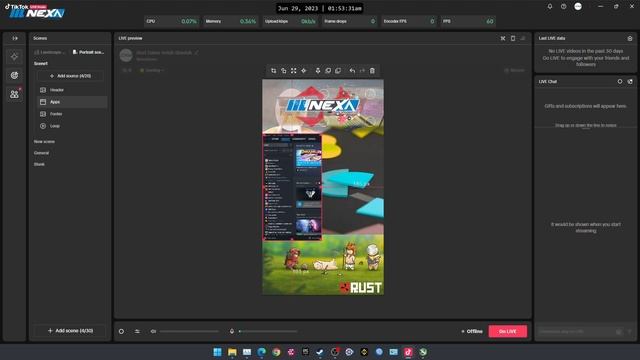Screen dimensions: 640x360
Task: Collapse the left sidebar with the arrow icon
Action: point(15,38)
